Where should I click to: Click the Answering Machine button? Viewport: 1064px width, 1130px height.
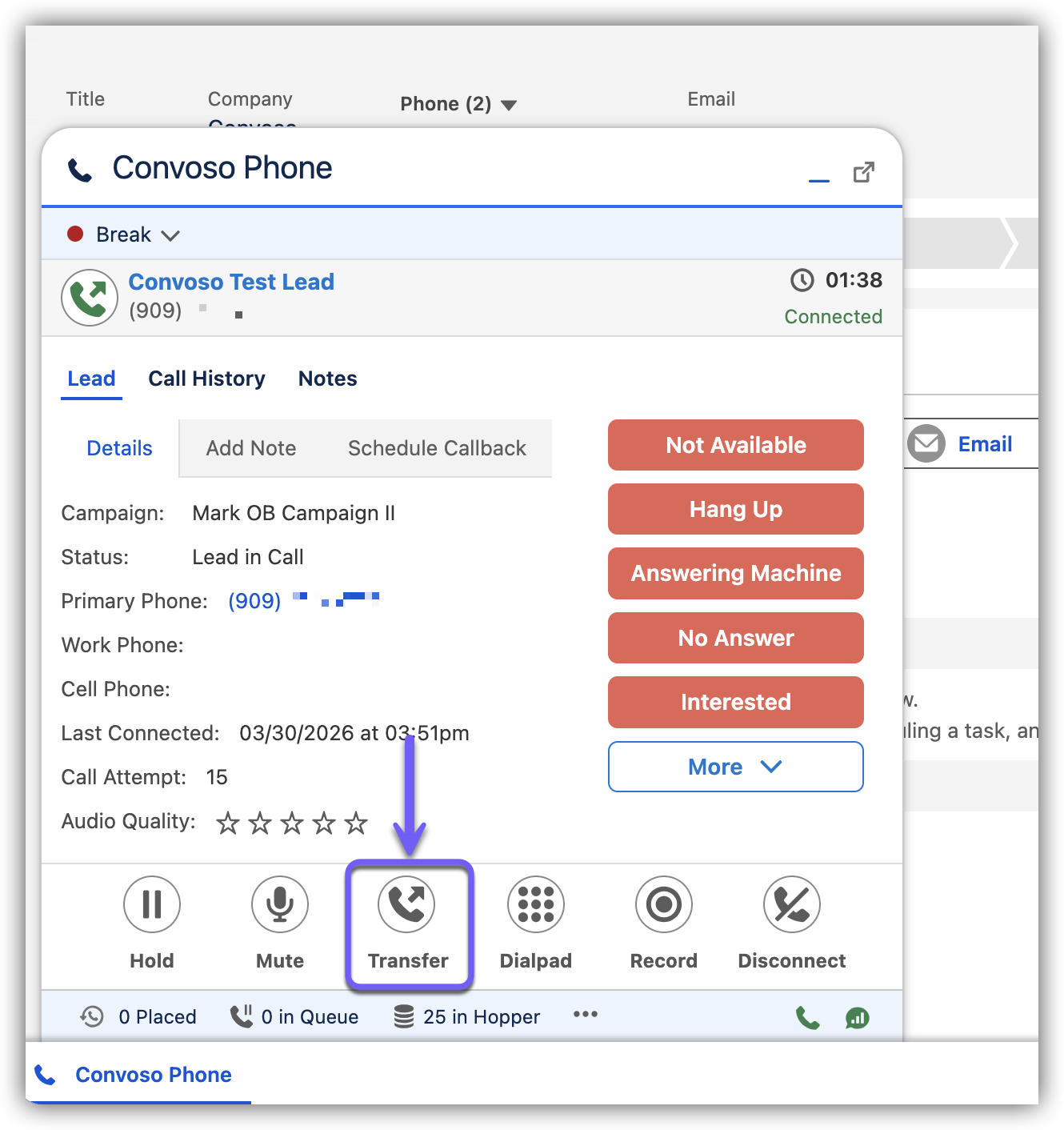pyautogui.click(x=735, y=573)
